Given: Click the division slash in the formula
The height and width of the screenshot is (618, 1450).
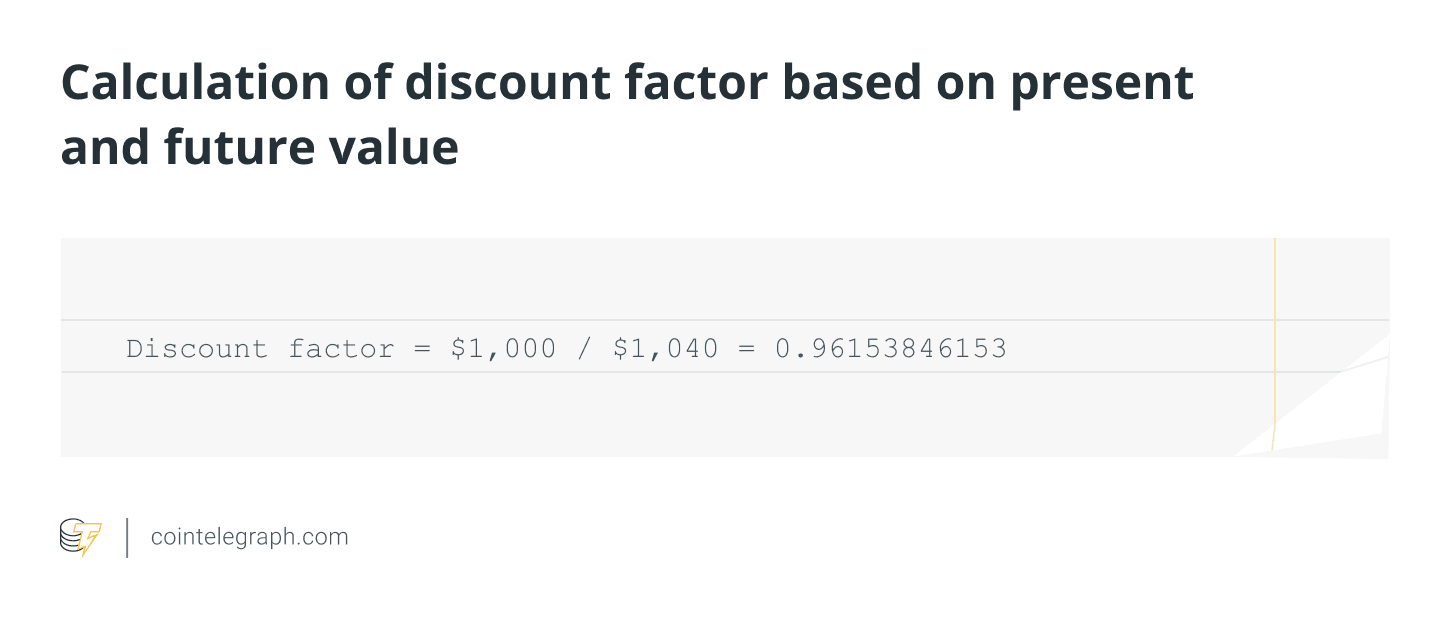Looking at the screenshot, I should (585, 349).
